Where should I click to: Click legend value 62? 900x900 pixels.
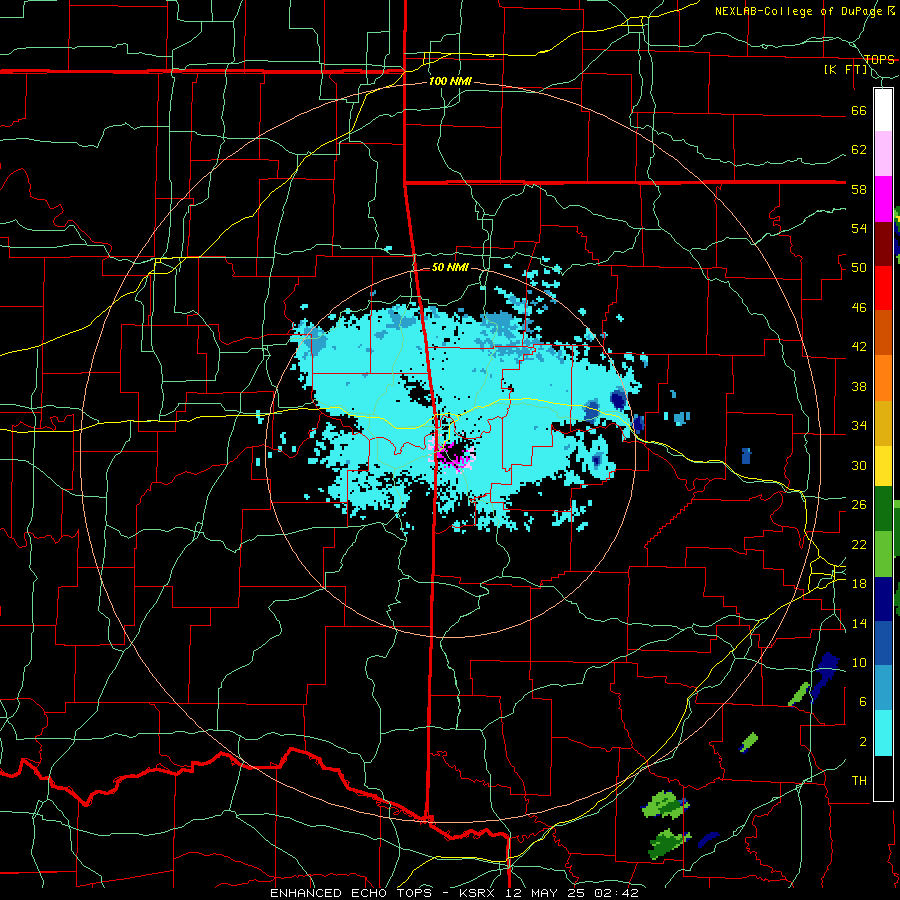(x=859, y=150)
